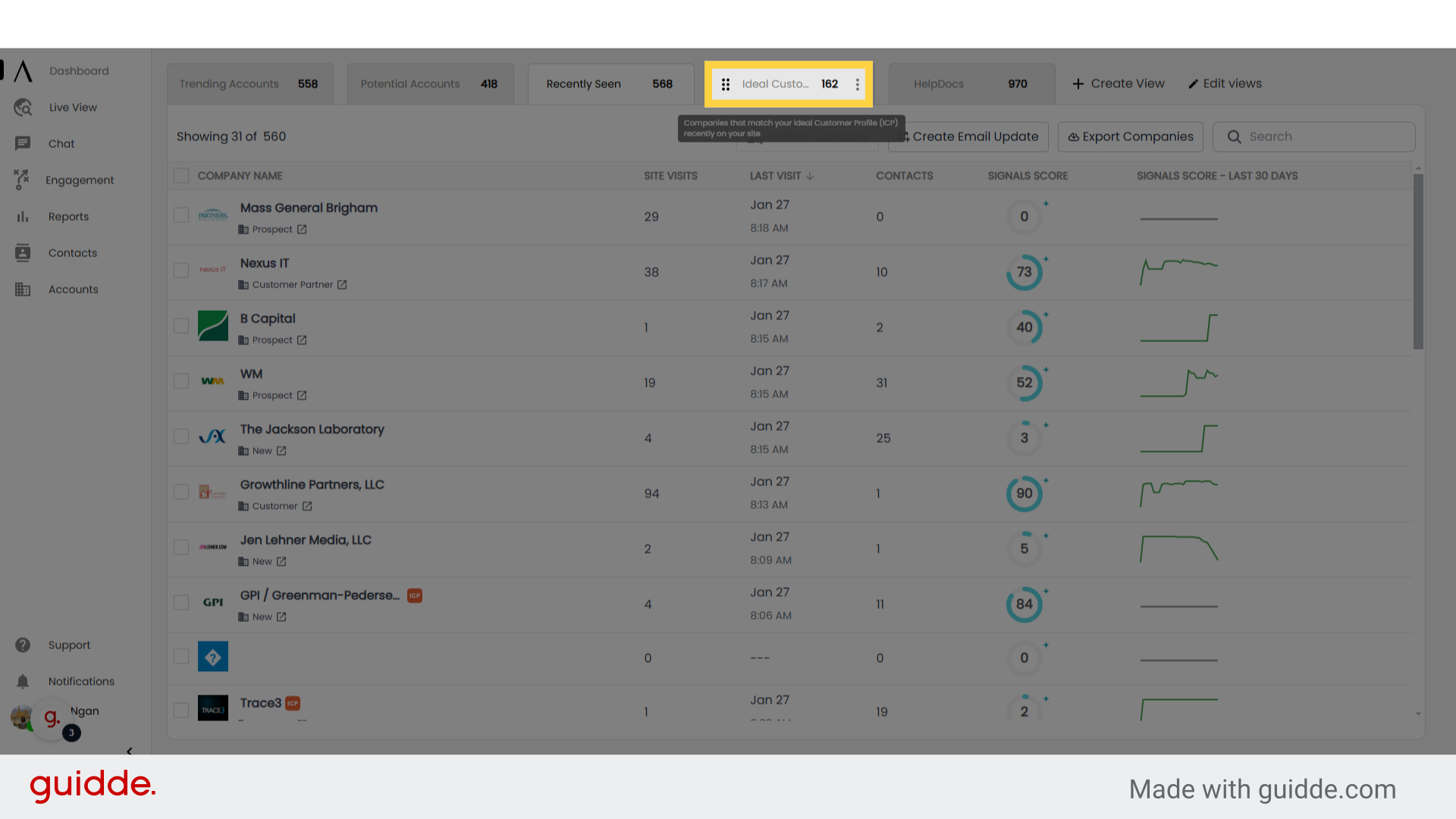The image size is (1456, 819).
Task: Open the Ngan user profile avatar
Action: pos(22,717)
